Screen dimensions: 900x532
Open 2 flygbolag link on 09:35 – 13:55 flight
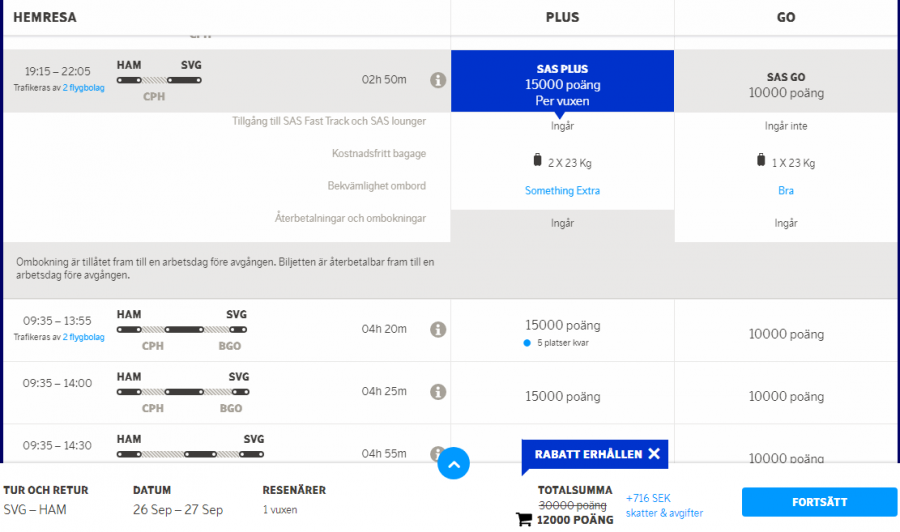pos(83,337)
